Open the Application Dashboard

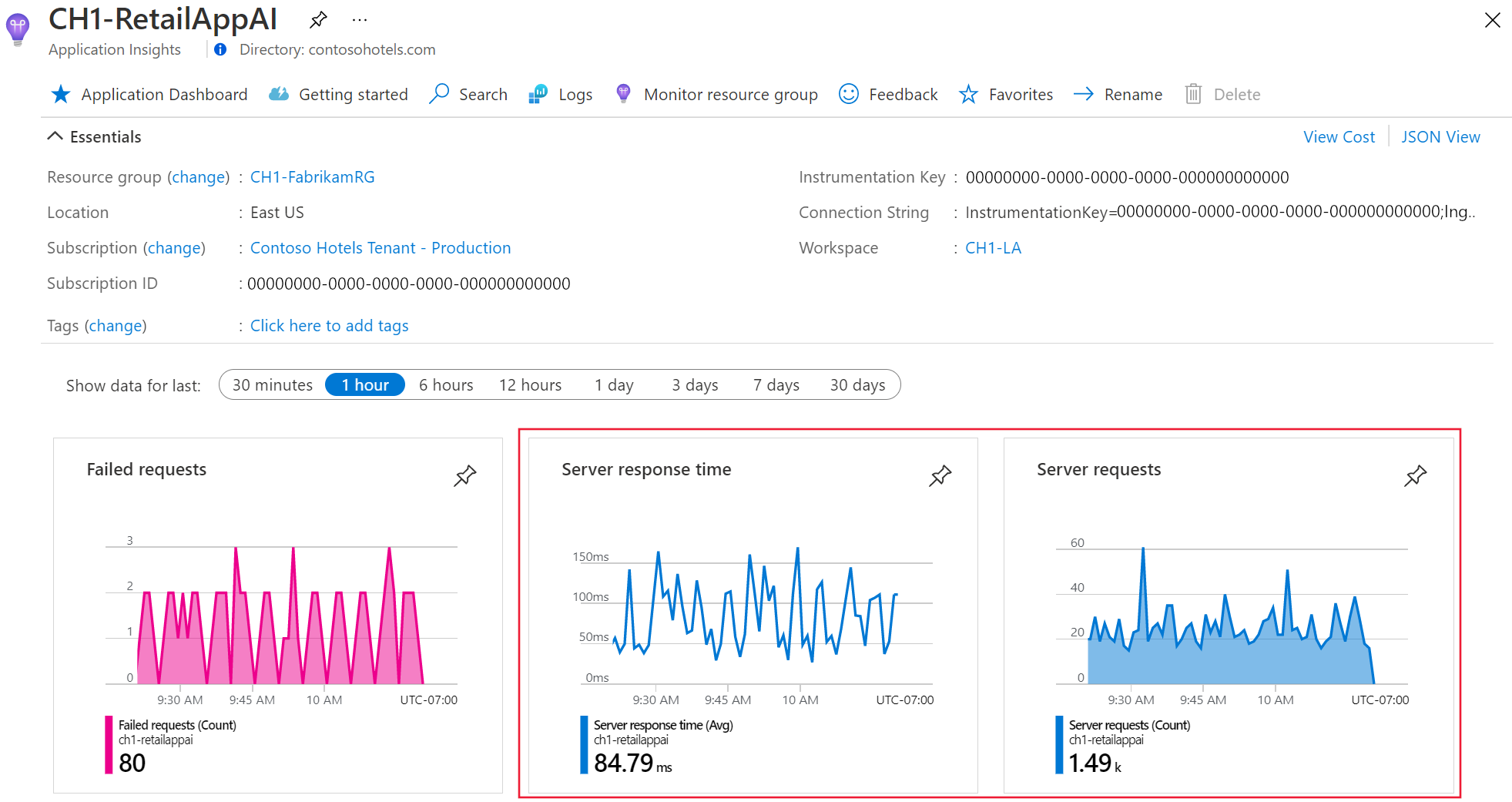164,94
